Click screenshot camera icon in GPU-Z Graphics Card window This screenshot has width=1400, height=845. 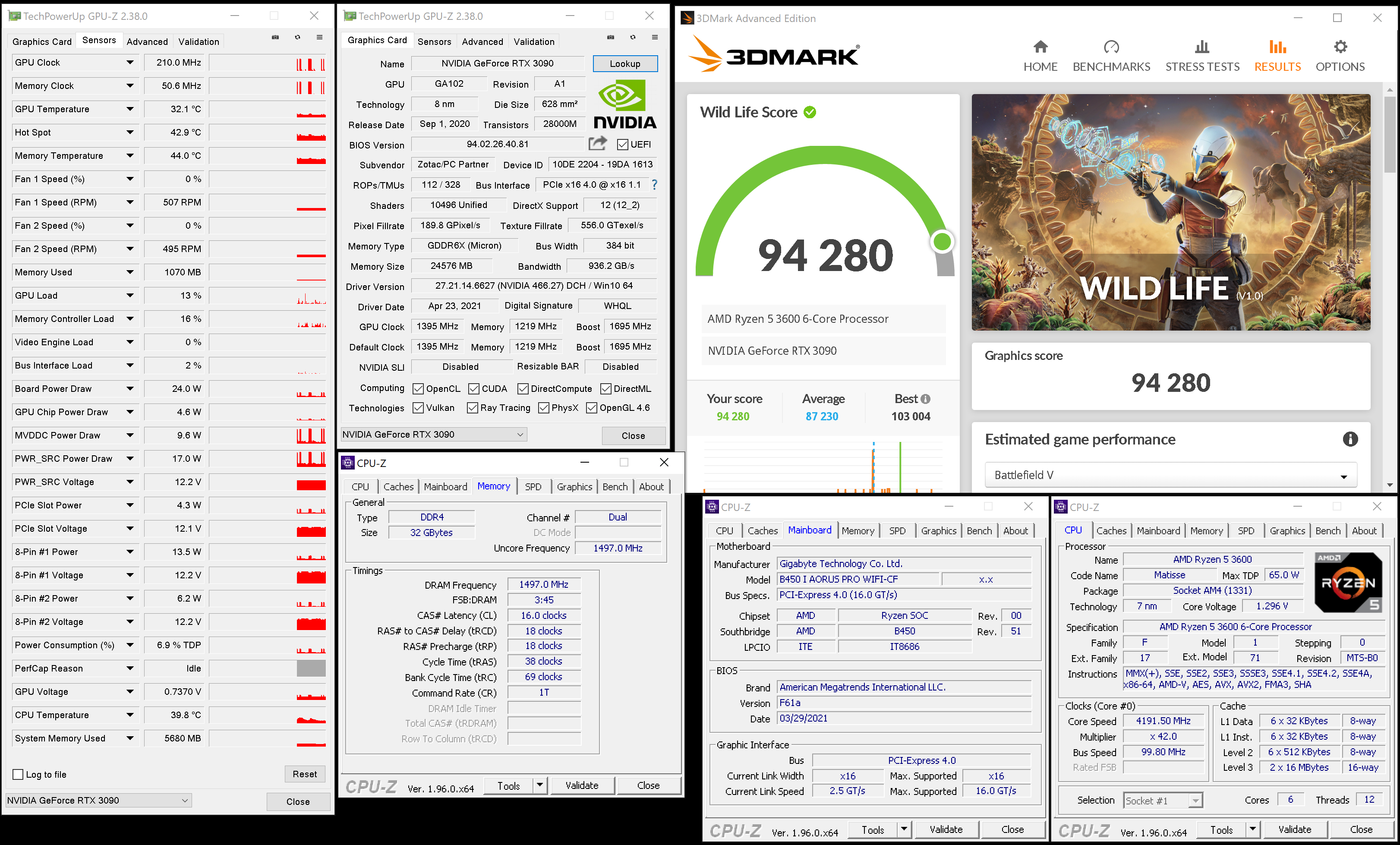click(611, 38)
